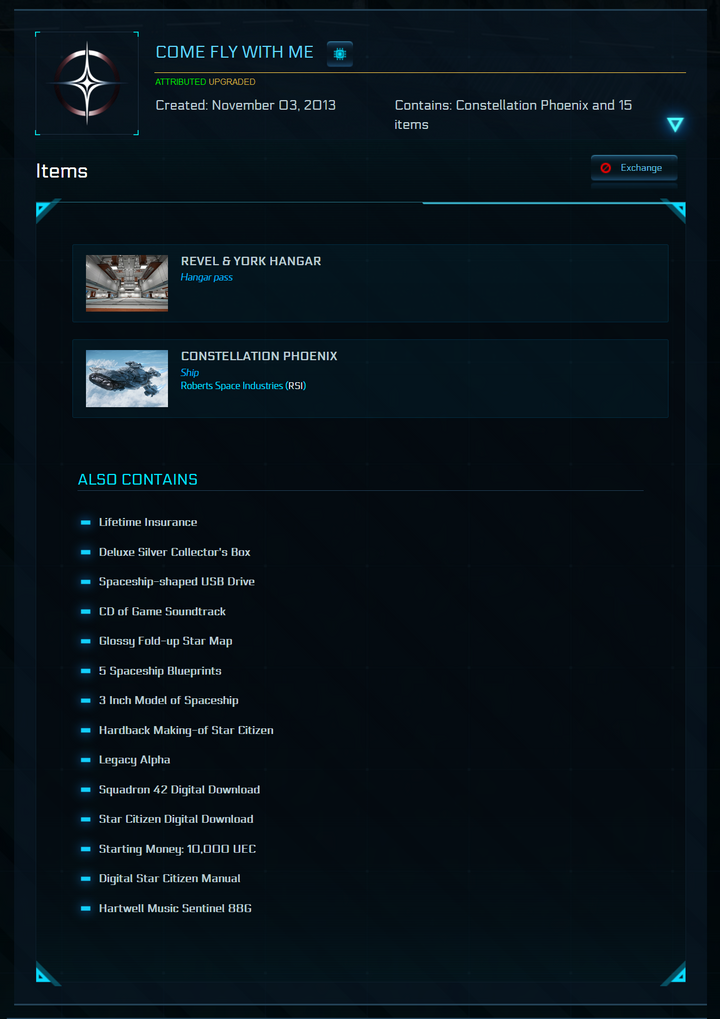Click the Ship type link
The width and height of the screenshot is (720, 1019).
tap(190, 372)
